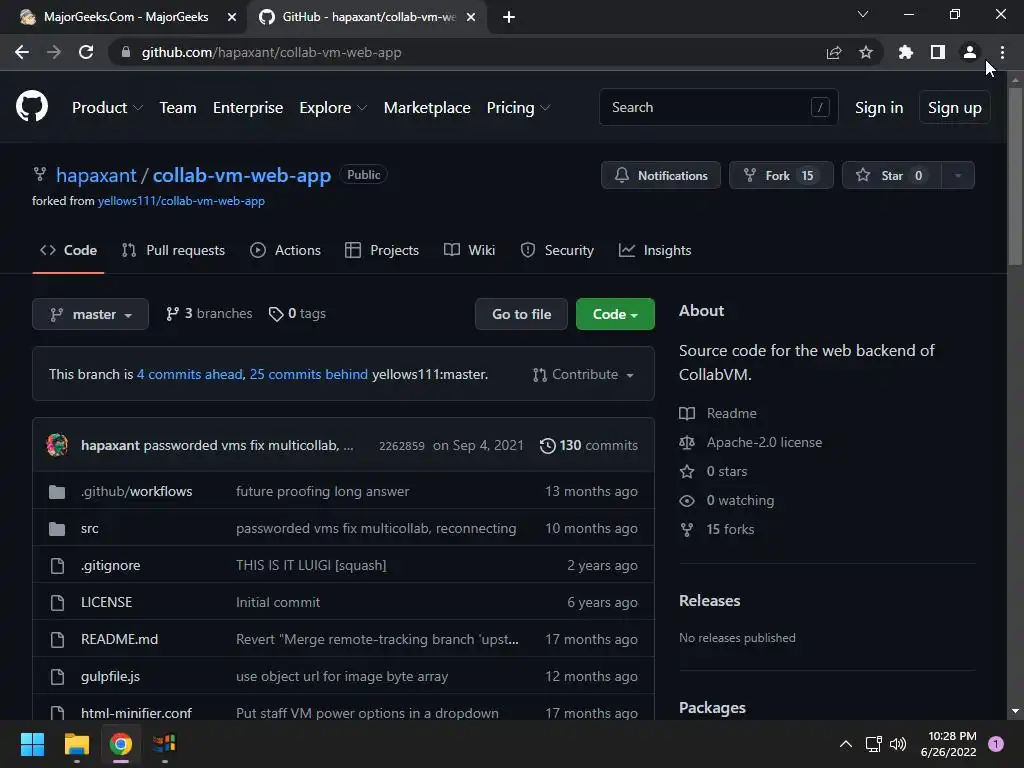Toggle the Chrome side panel icon

[x=938, y=52]
